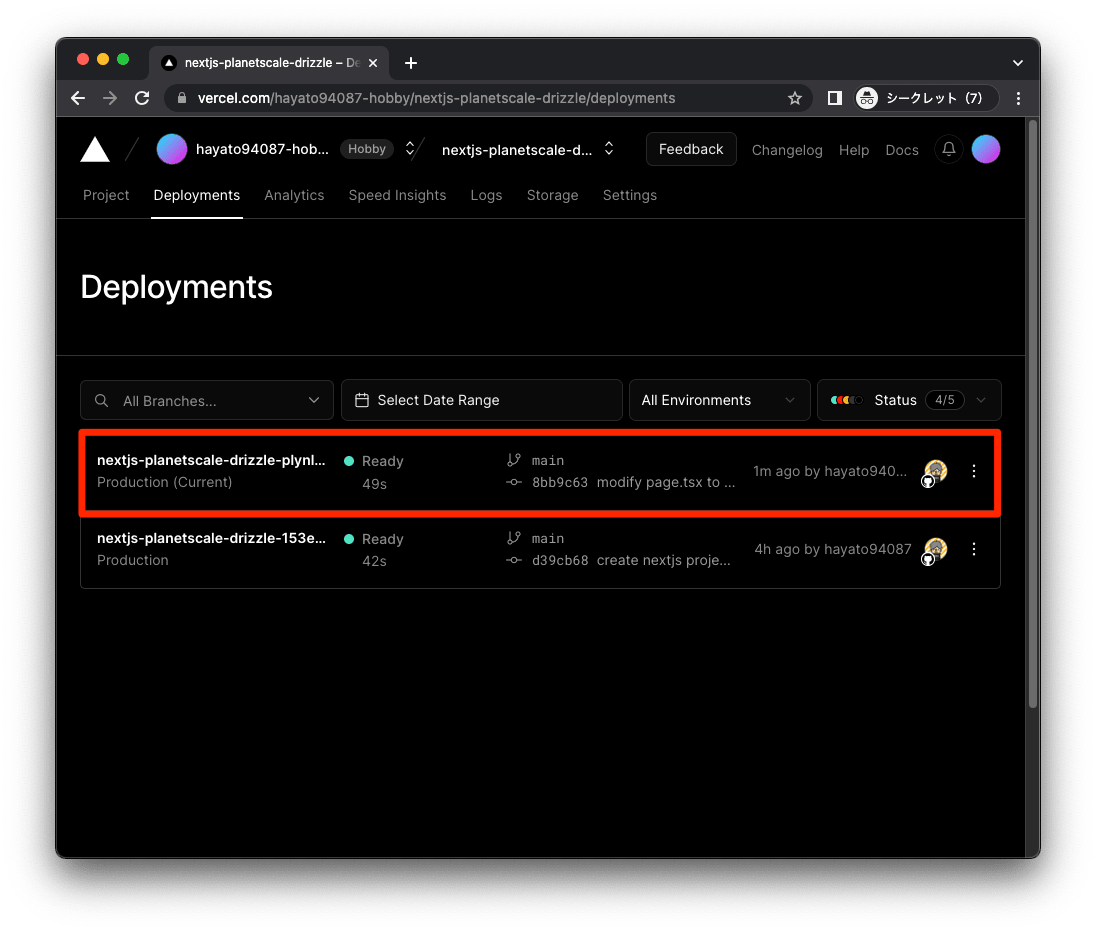Click the page vertical scrollbar
Image resolution: width=1096 pixels, height=932 pixels.
pyautogui.click(x=1032, y=414)
